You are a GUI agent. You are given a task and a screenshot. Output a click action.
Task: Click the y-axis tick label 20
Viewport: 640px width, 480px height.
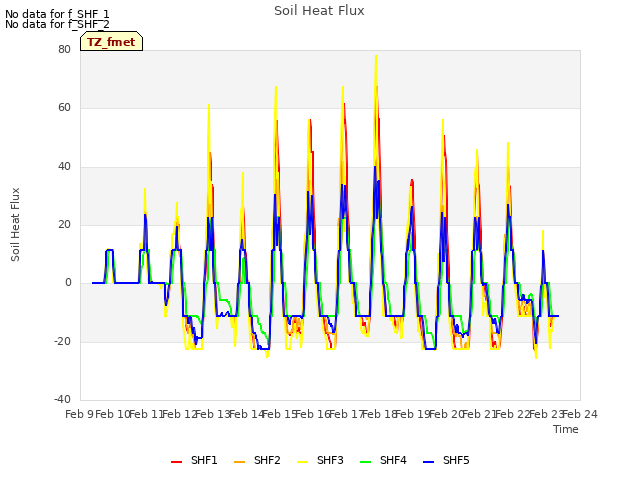64,224
